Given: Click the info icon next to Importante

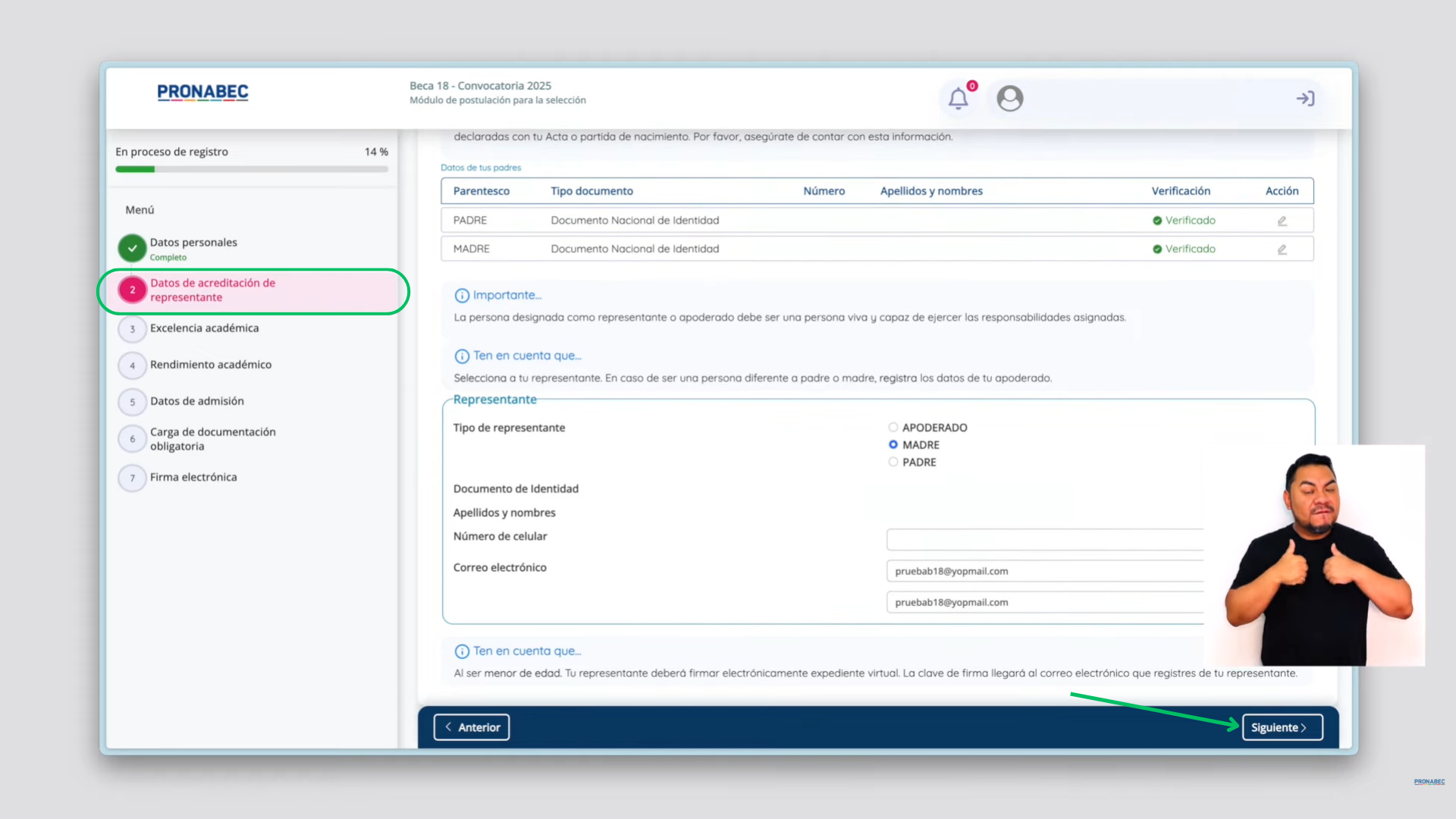Looking at the screenshot, I should [x=462, y=296].
